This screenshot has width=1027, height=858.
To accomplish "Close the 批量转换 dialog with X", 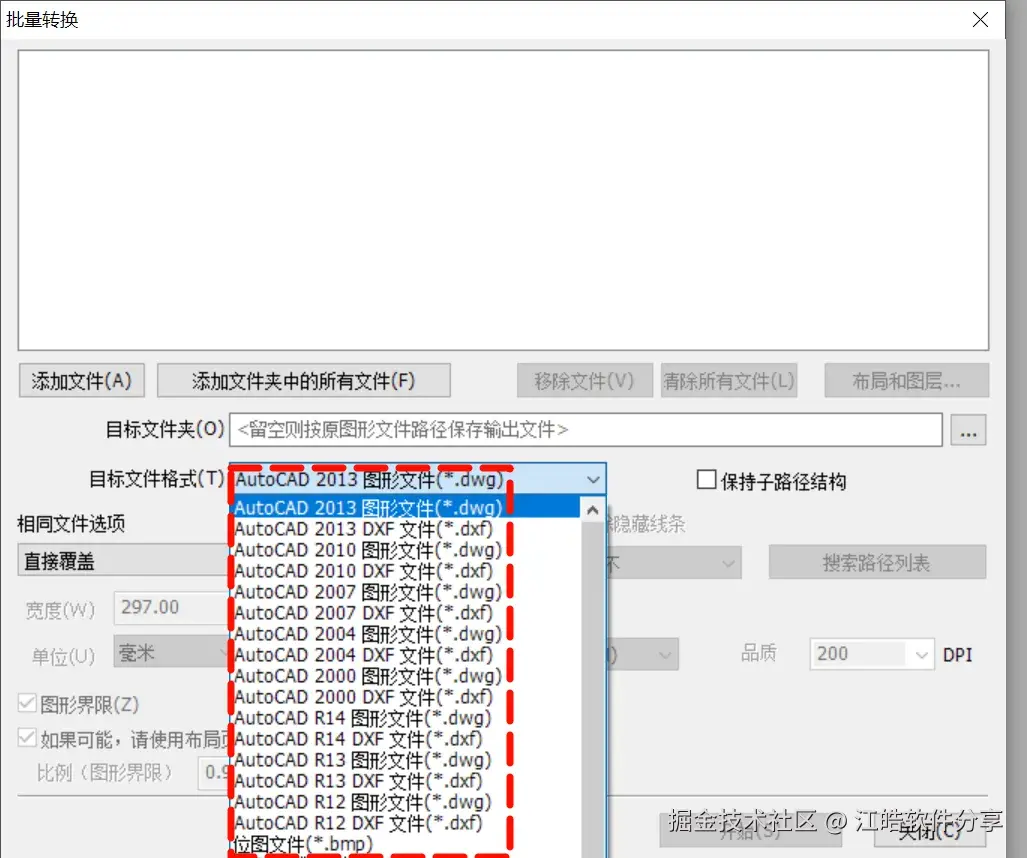I will [x=980, y=20].
